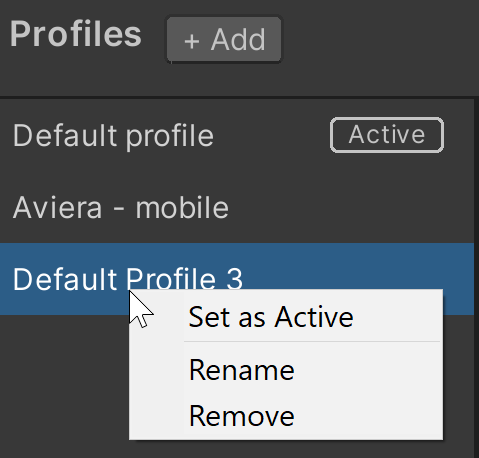Click the Add profile button
The width and height of the screenshot is (479, 458).
tap(224, 39)
